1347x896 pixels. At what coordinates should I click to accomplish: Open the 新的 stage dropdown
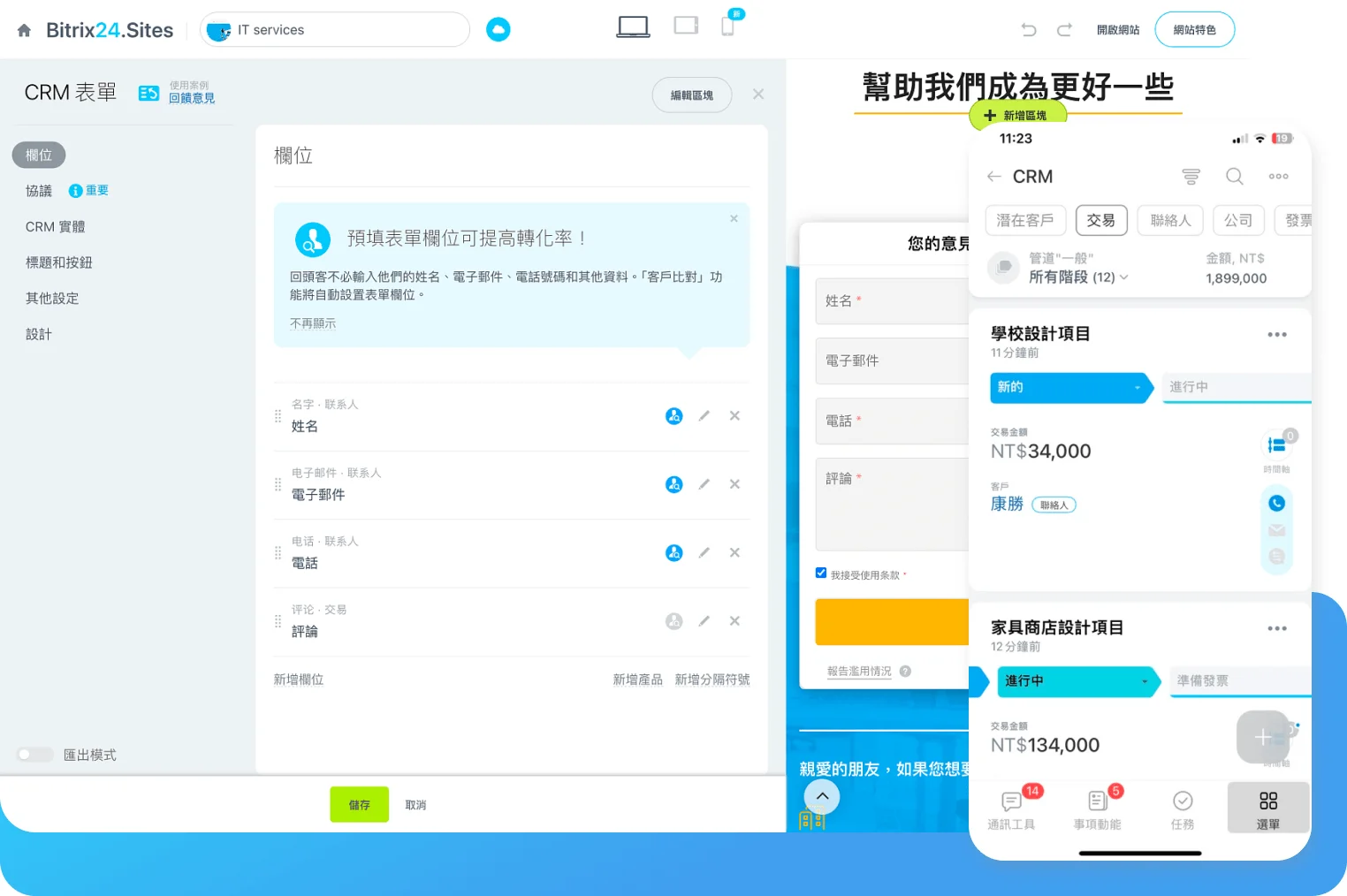point(1138,388)
